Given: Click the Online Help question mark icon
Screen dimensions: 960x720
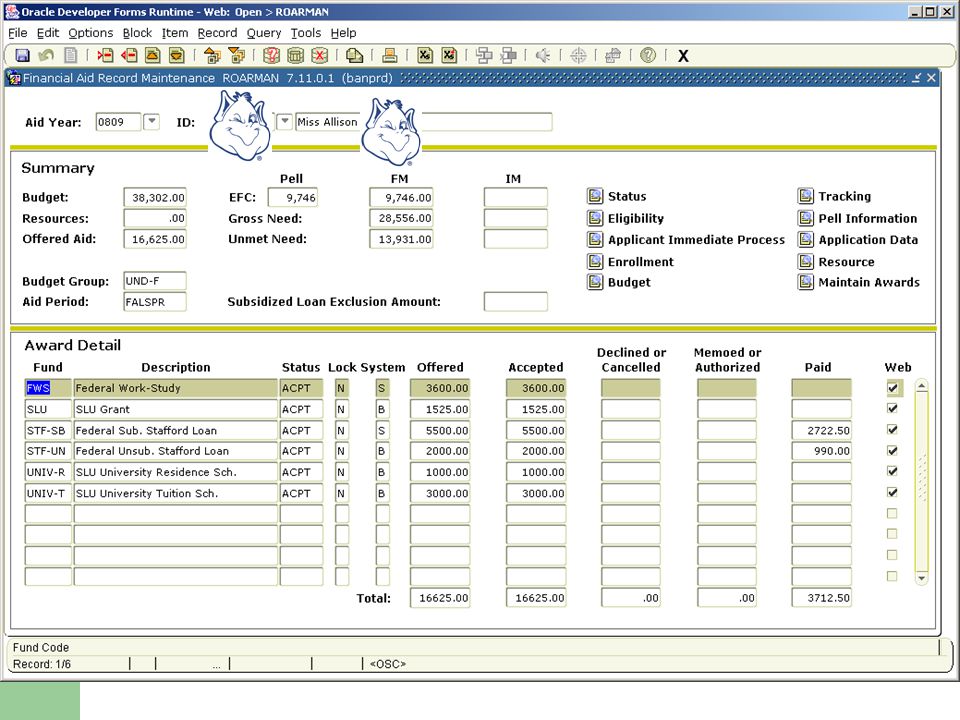Looking at the screenshot, I should click(648, 56).
